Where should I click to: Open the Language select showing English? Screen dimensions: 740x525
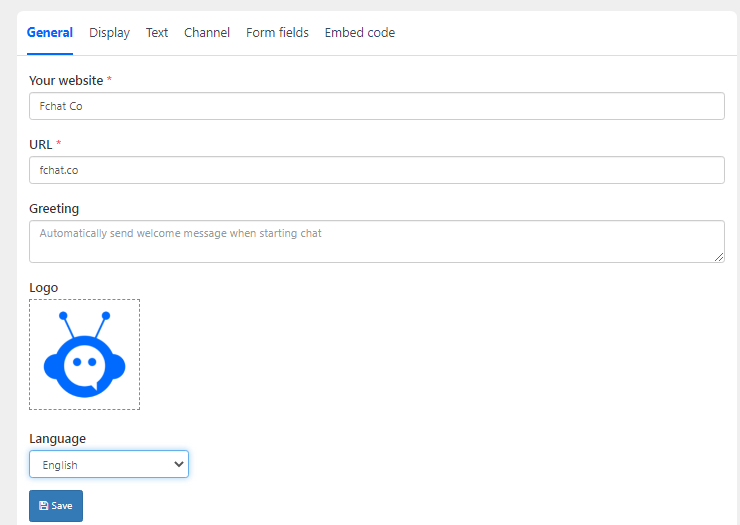tap(109, 464)
